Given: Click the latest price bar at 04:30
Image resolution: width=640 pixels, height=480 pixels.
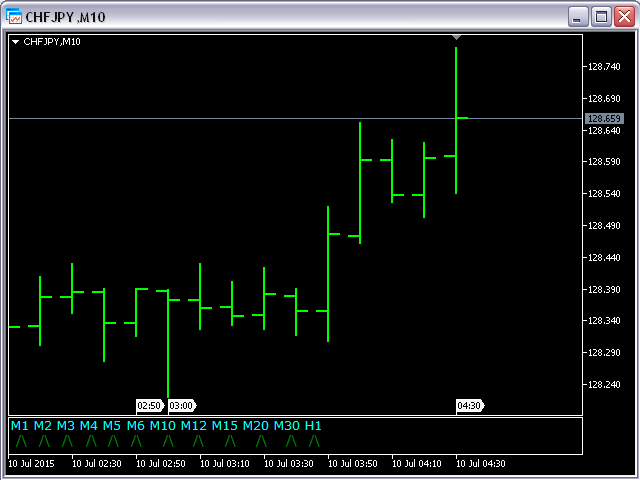Looking at the screenshot, I should pyautogui.click(x=456, y=120).
